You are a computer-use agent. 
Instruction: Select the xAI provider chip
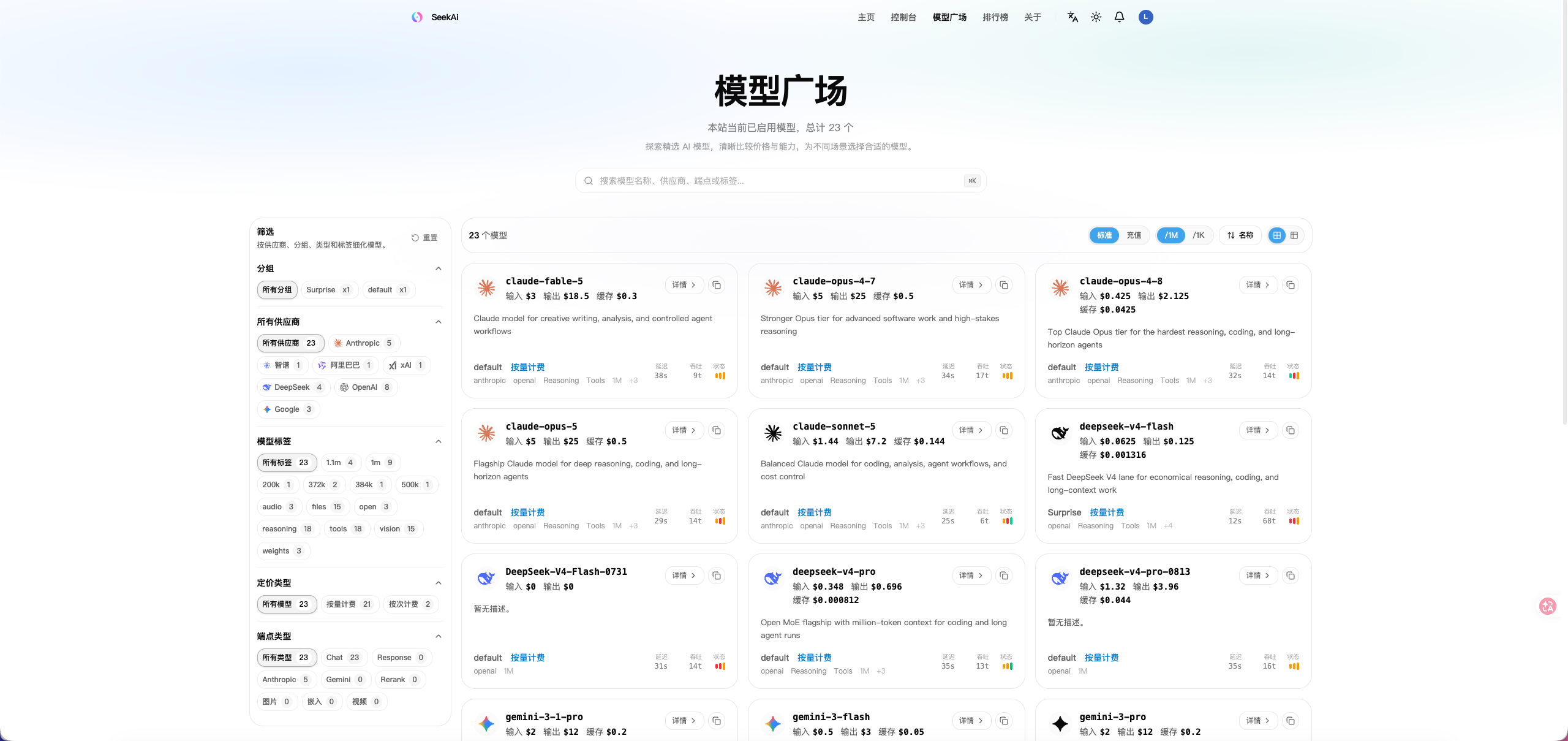[407, 365]
